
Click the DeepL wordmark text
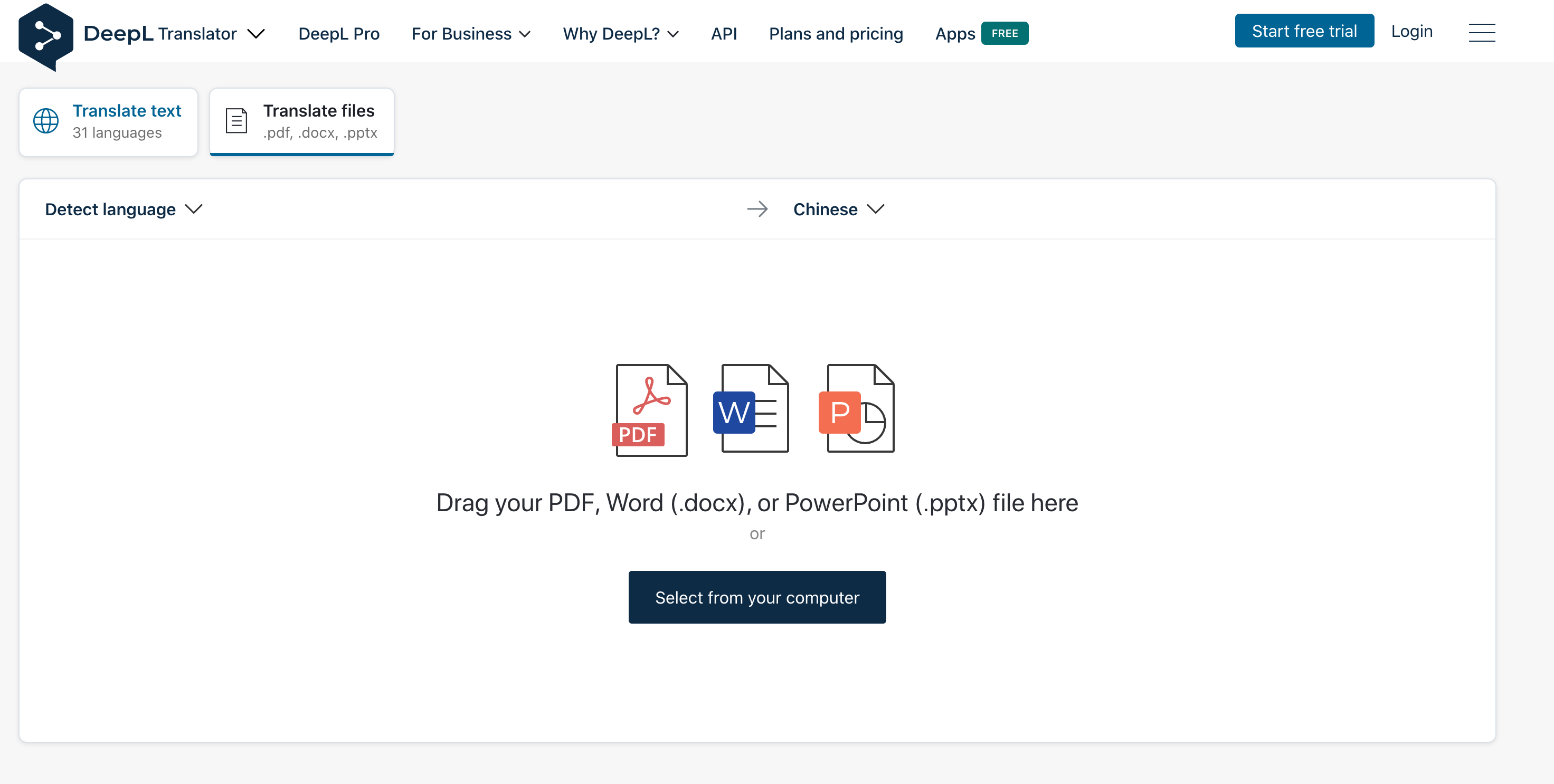[x=118, y=34]
